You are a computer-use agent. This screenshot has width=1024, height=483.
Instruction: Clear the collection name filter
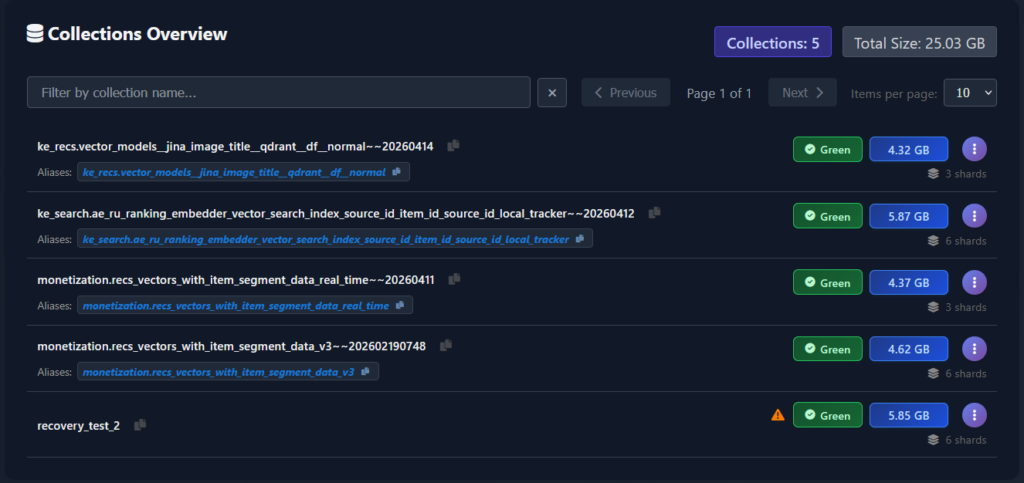552,93
